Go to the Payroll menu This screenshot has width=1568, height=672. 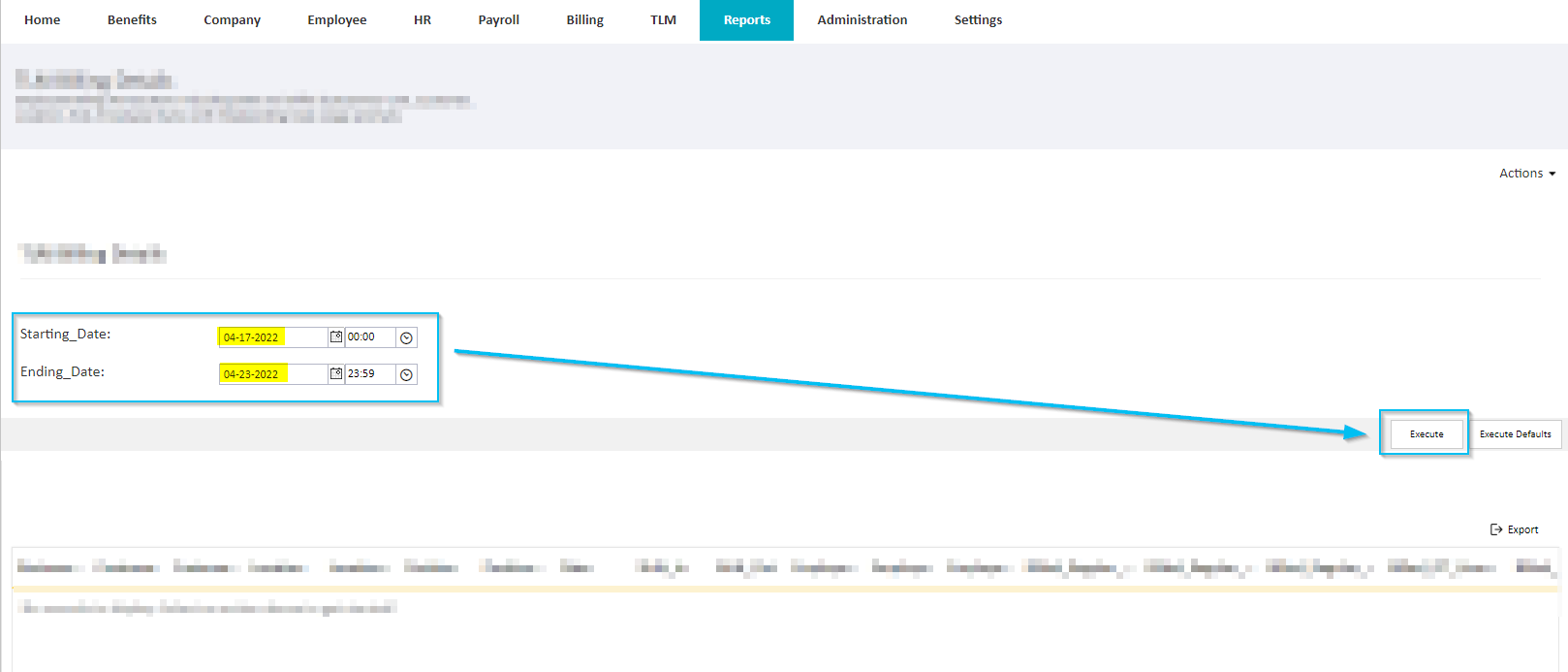499,20
